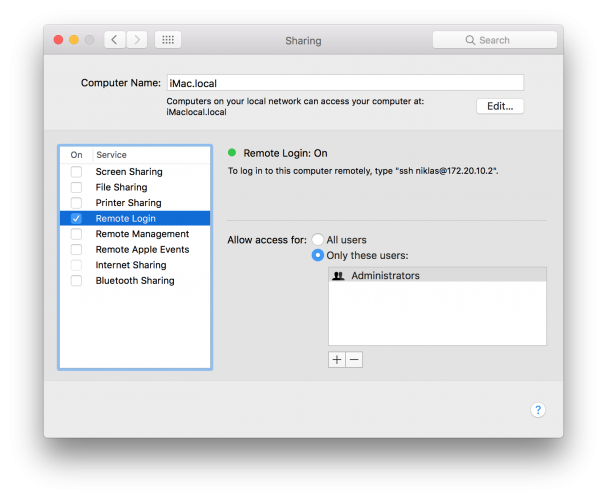The image size is (607, 500).
Task: Click the Edit… button
Action: coord(500,106)
